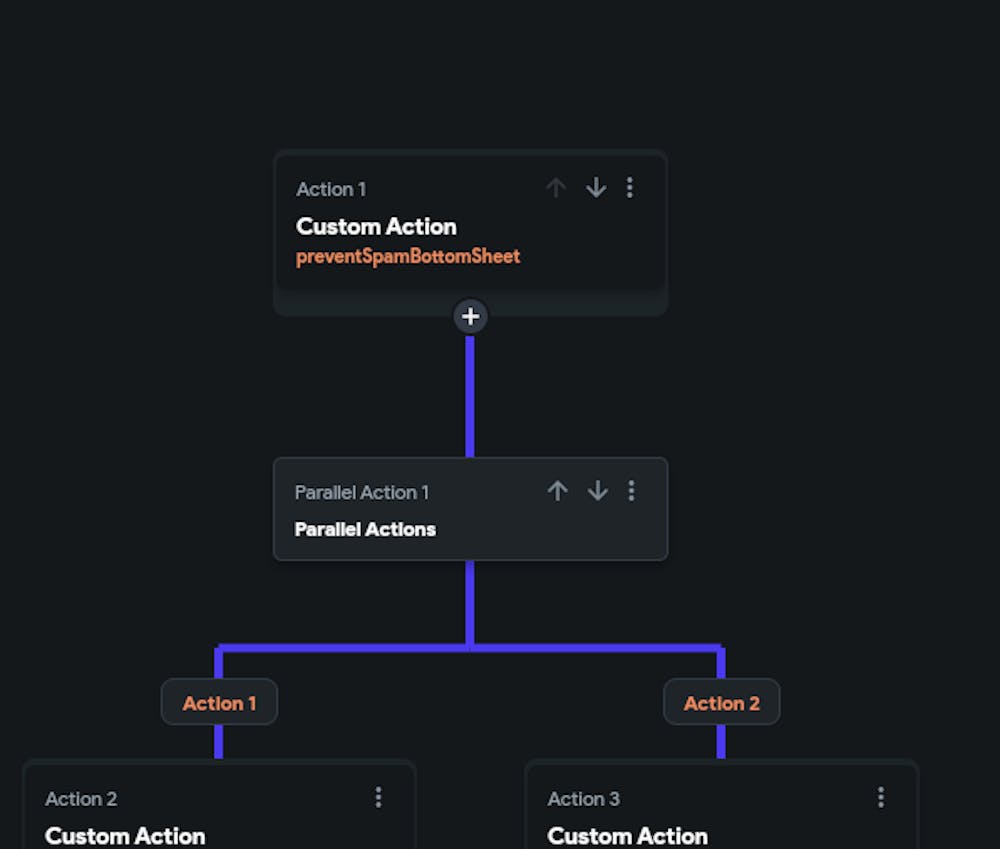Select the Parallel Actions title text
This screenshot has height=849, width=1000.
pyautogui.click(x=365, y=529)
